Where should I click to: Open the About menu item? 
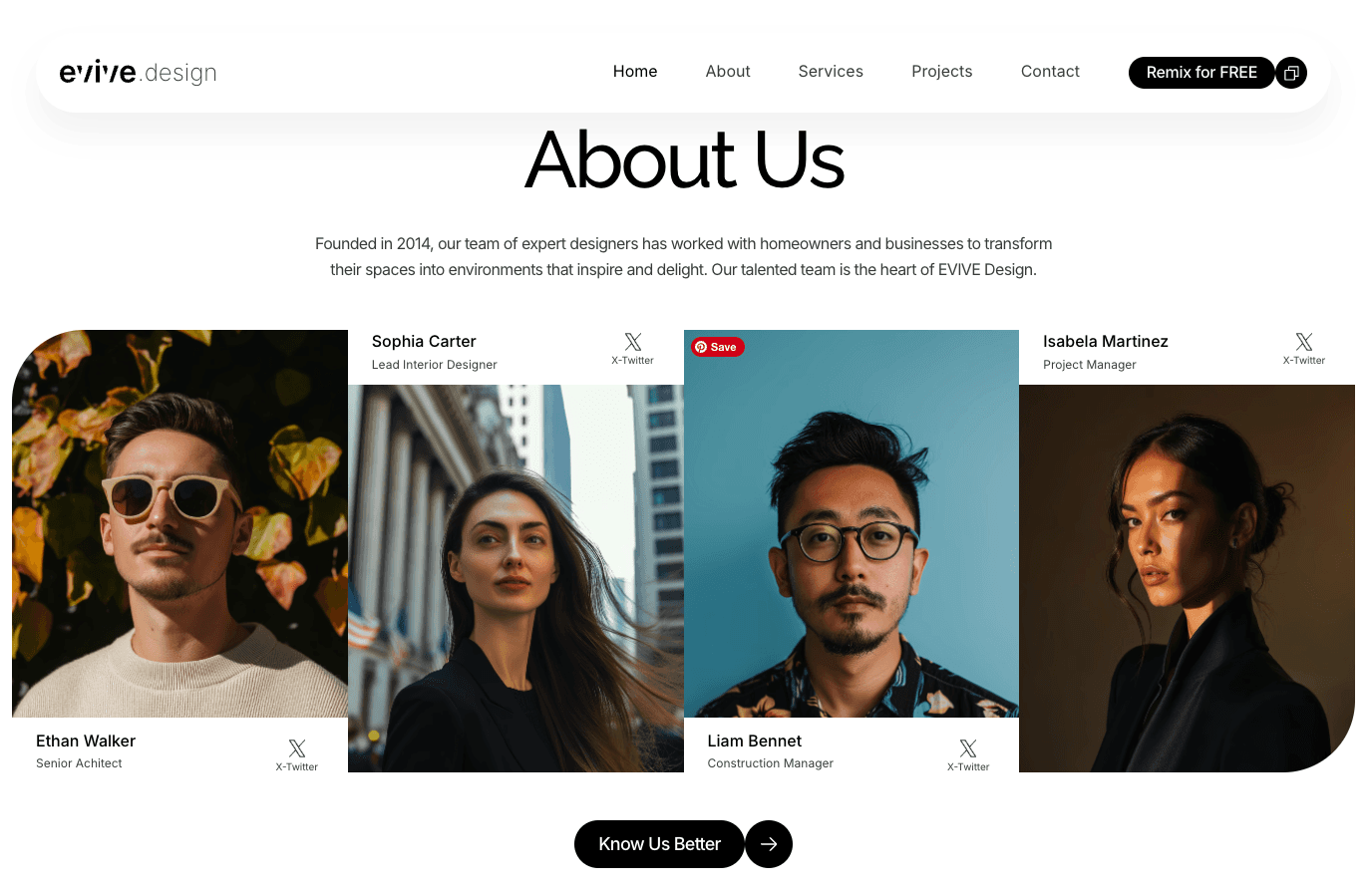click(x=728, y=72)
